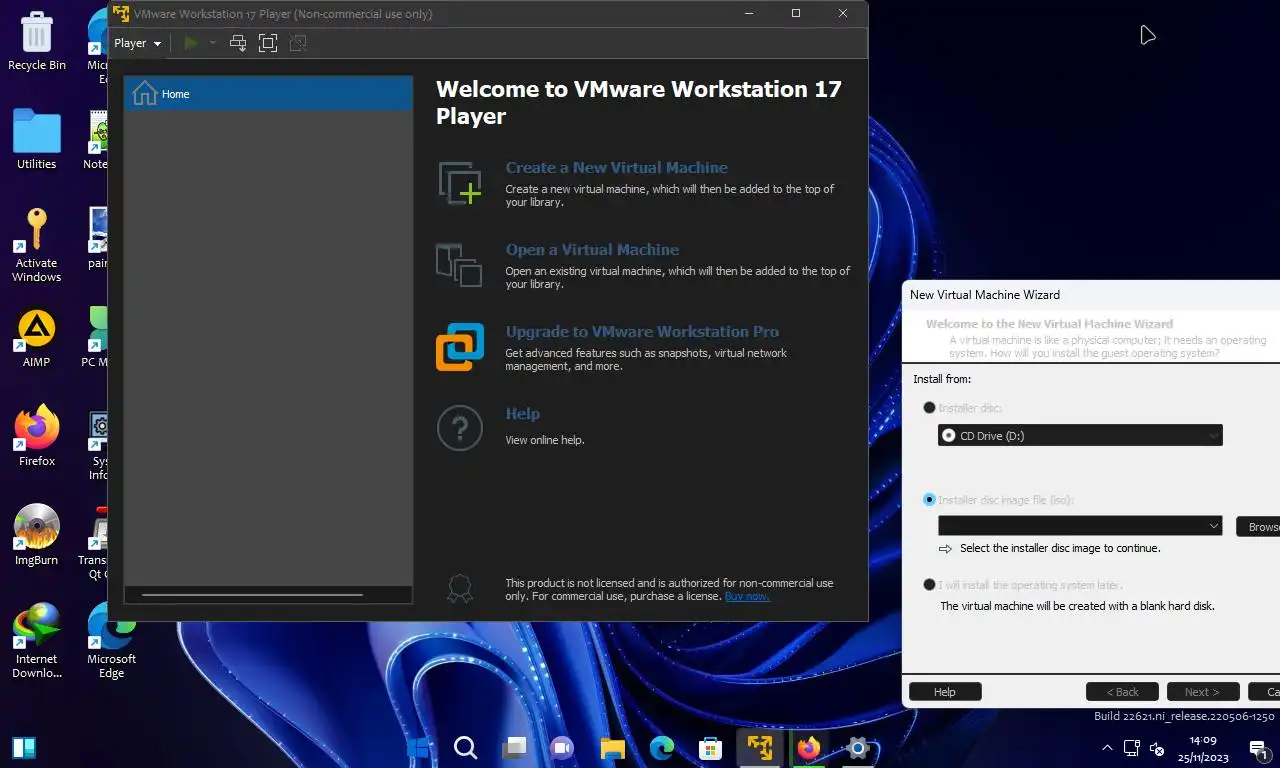The width and height of the screenshot is (1280, 768).
Task: Click the Send Ctrl+Alt+Del toolbar icon
Action: click(238, 43)
